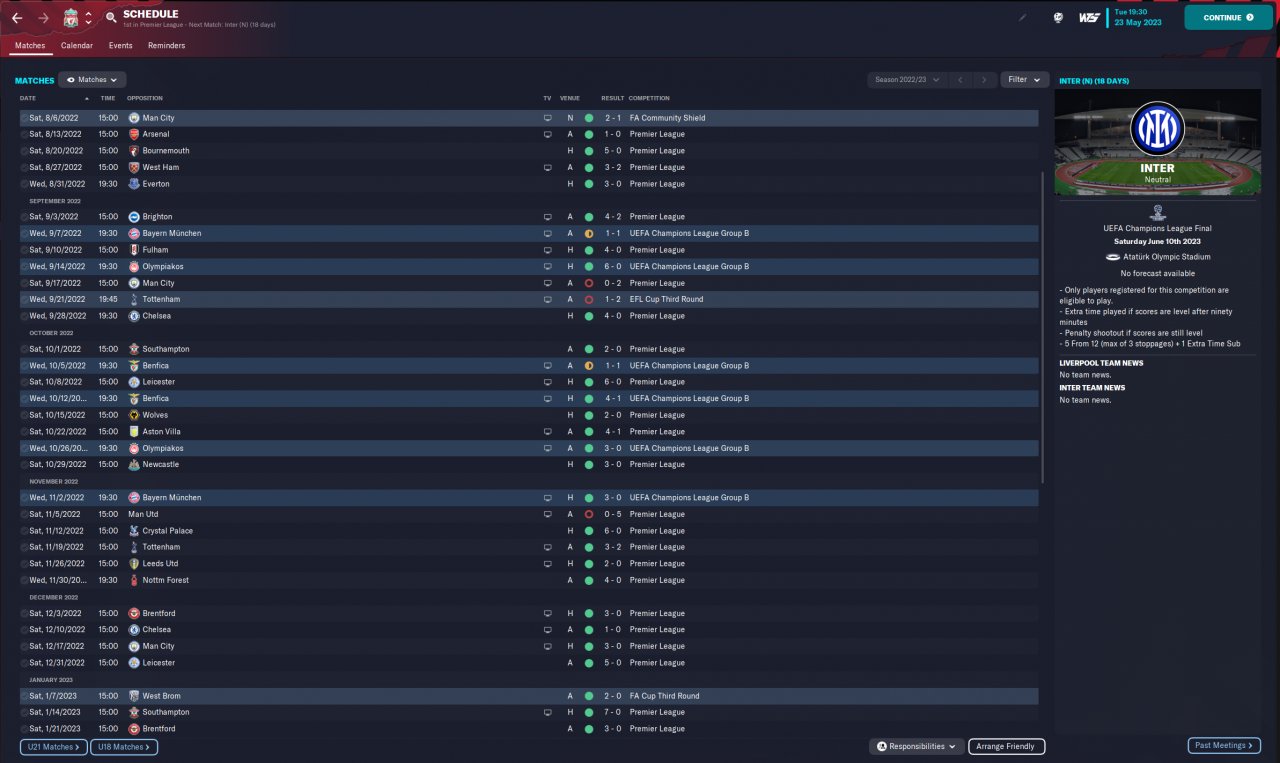Sort by the Competition column header

click(x=650, y=98)
